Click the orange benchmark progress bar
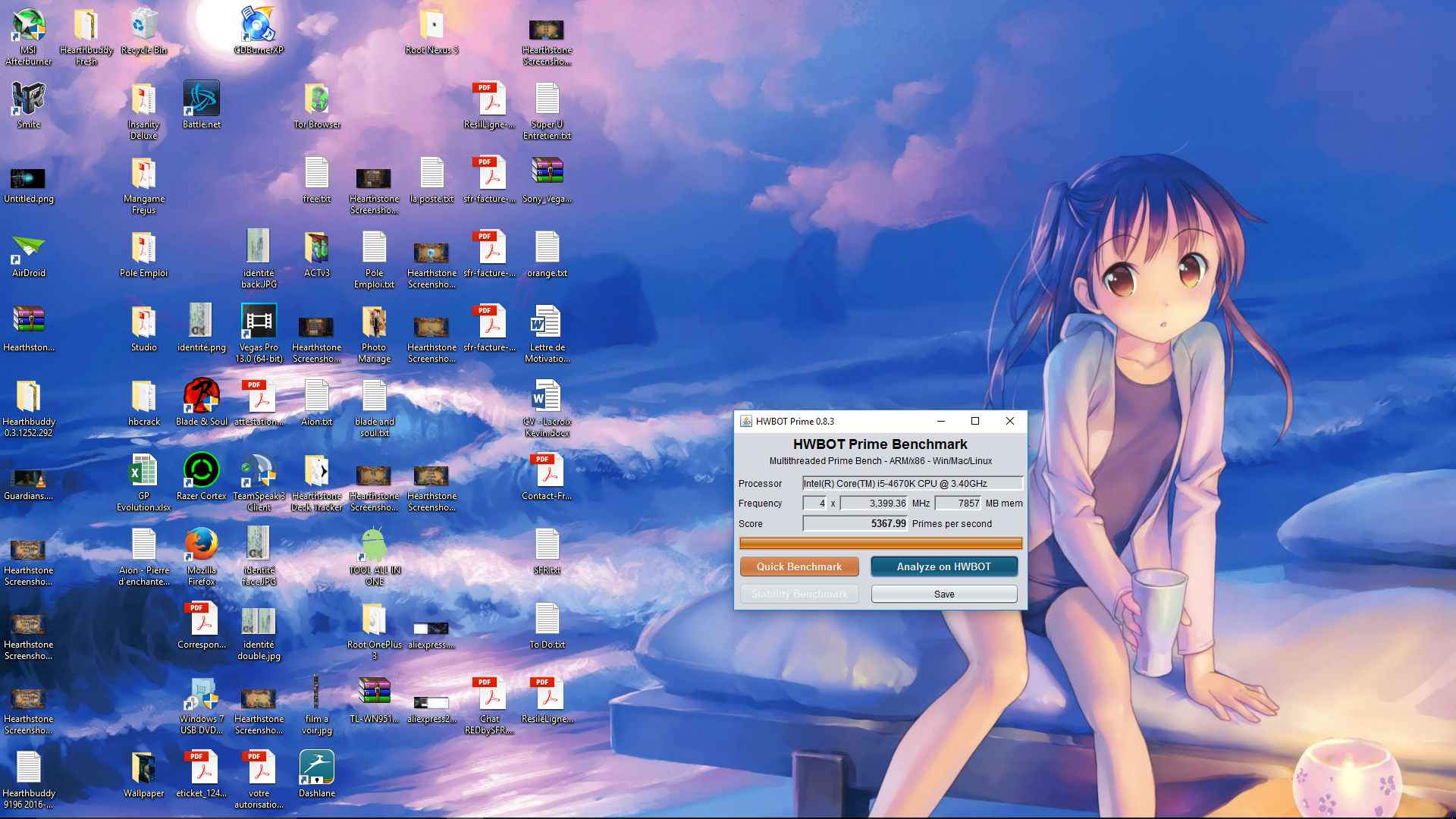 pyautogui.click(x=880, y=543)
